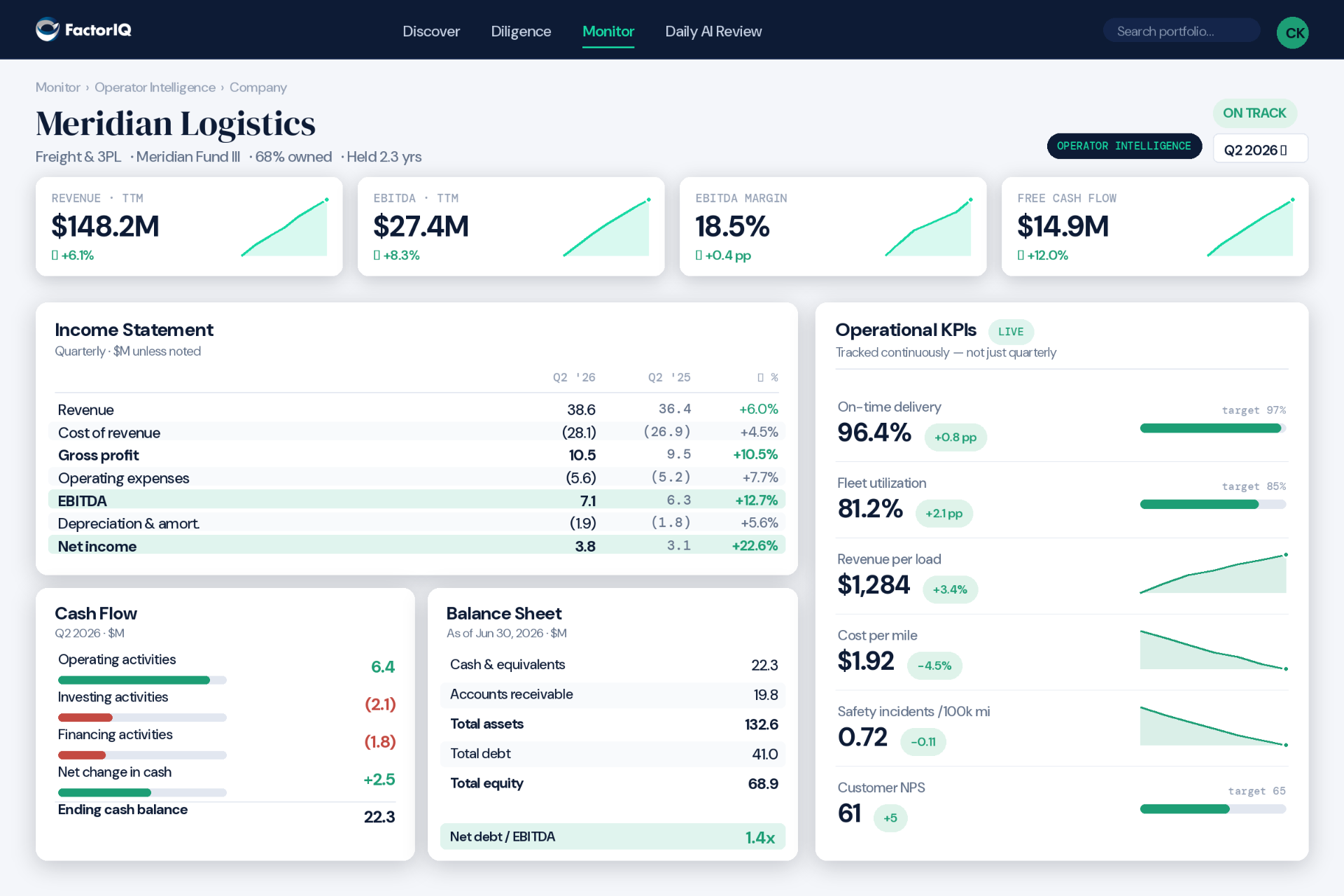Open the EBITDA TTM sparkline chart
This screenshot has width=1344, height=896.
[x=606, y=227]
